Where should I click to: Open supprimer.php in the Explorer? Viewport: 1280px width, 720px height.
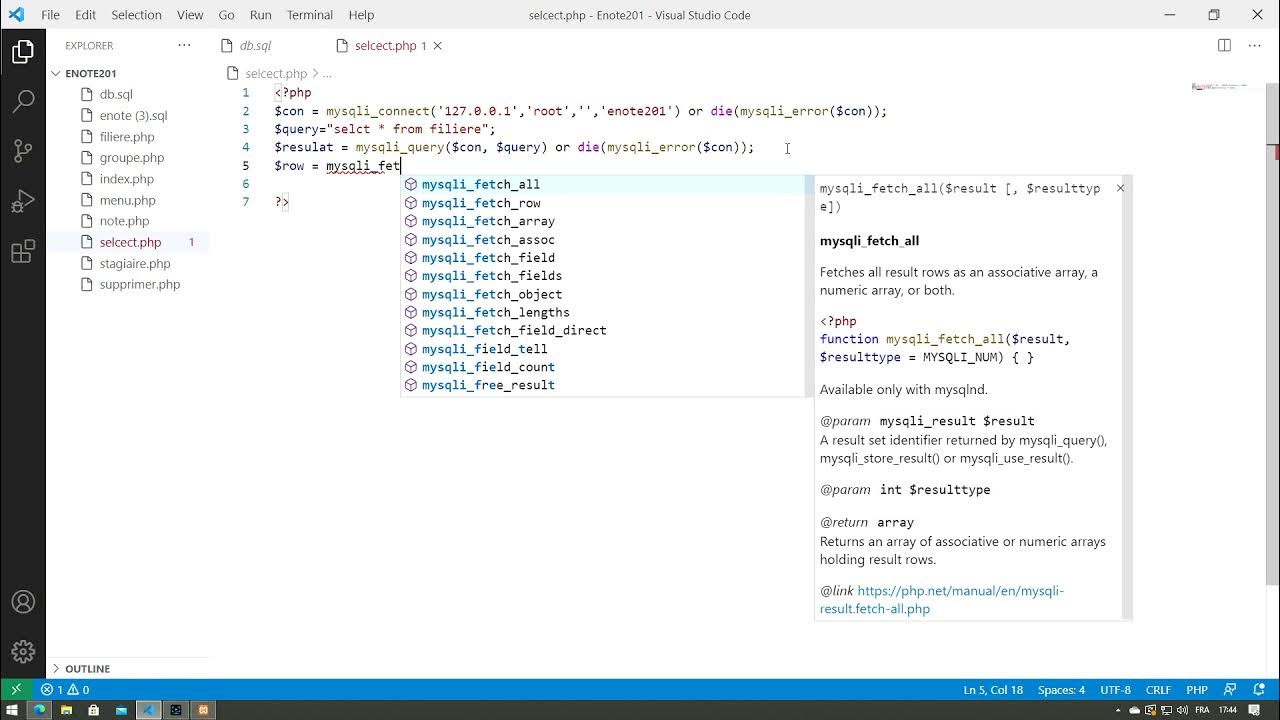pos(140,284)
